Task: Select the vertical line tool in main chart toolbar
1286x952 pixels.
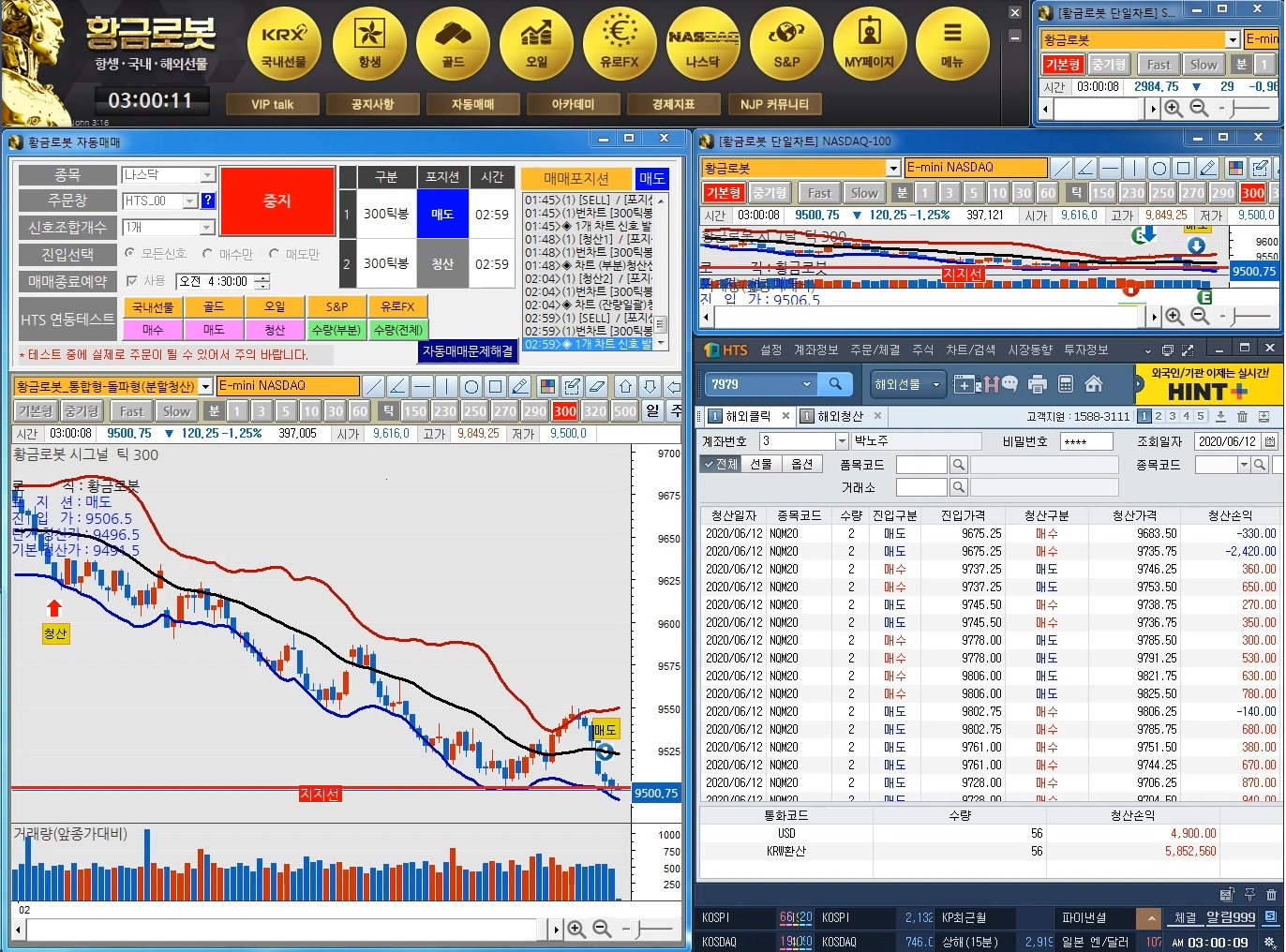Action: 446,386
